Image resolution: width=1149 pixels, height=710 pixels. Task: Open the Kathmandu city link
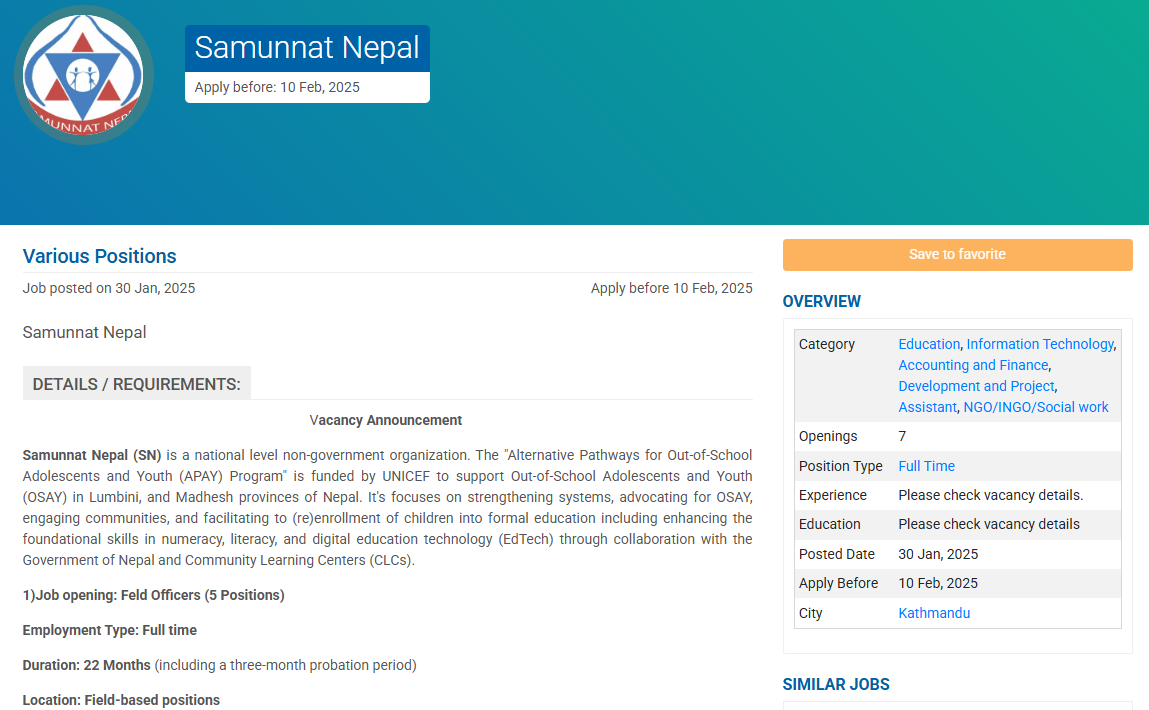(933, 613)
